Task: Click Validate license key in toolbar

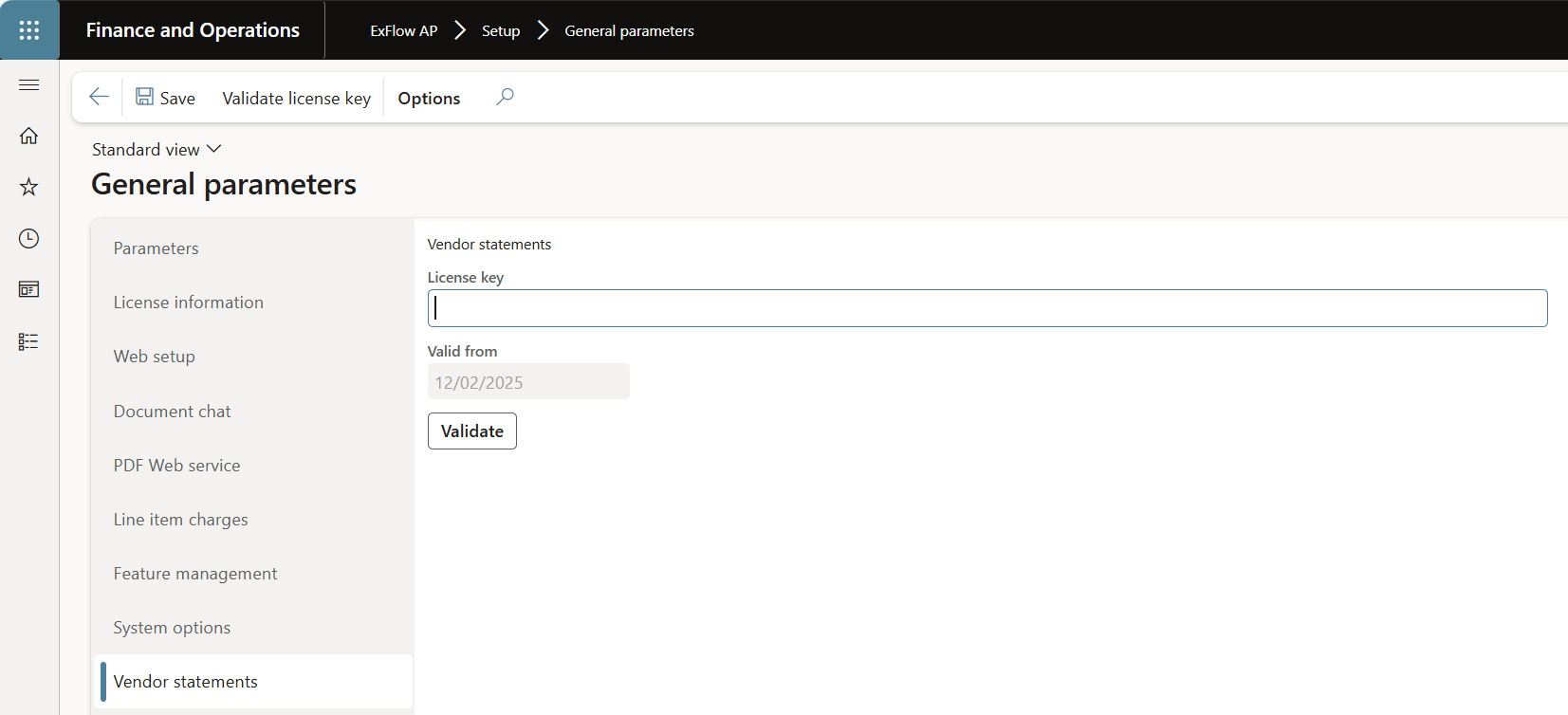Action: [x=296, y=99]
